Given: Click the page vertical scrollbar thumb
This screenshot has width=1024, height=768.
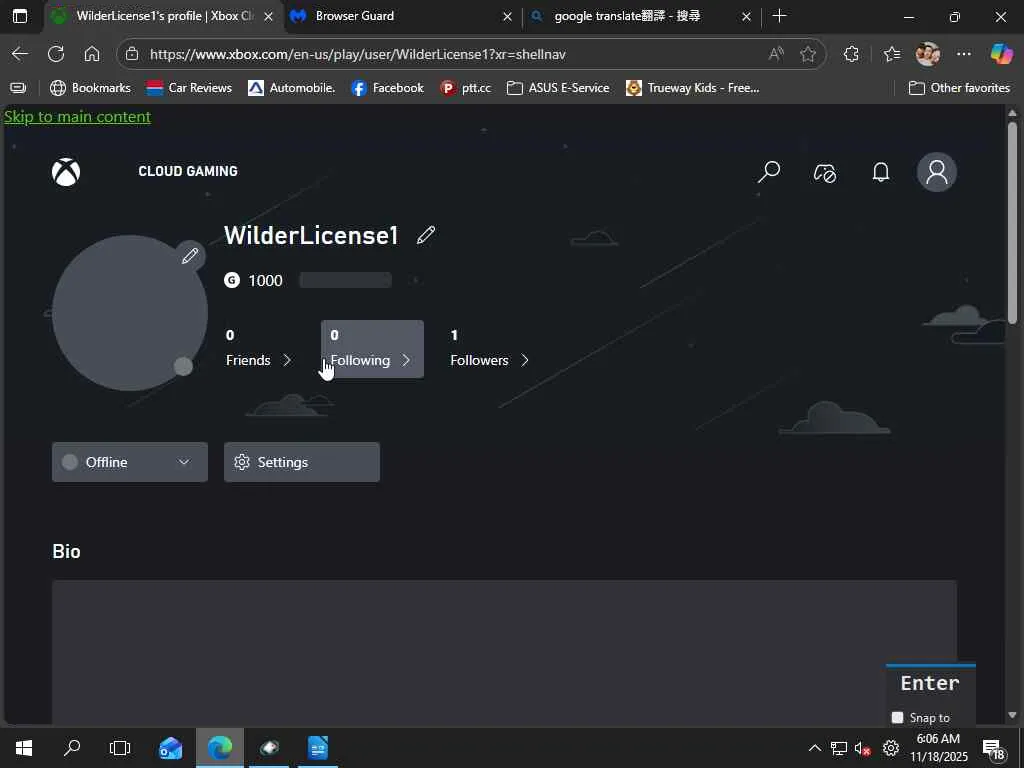Looking at the screenshot, I should [x=1012, y=222].
